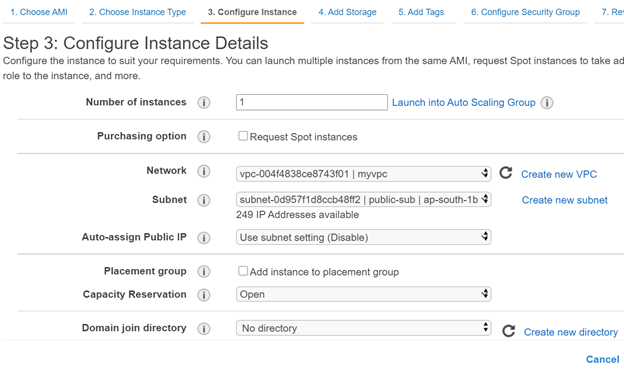624x373 pixels.
Task: Click info icon beside Launch into Auto Scaling Group
Action: [x=547, y=103]
